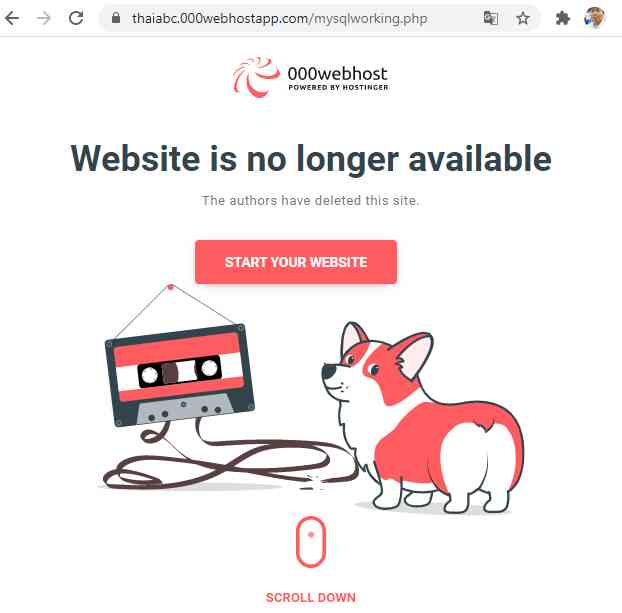Click the SCROLL DOWN text link

(x=311, y=598)
